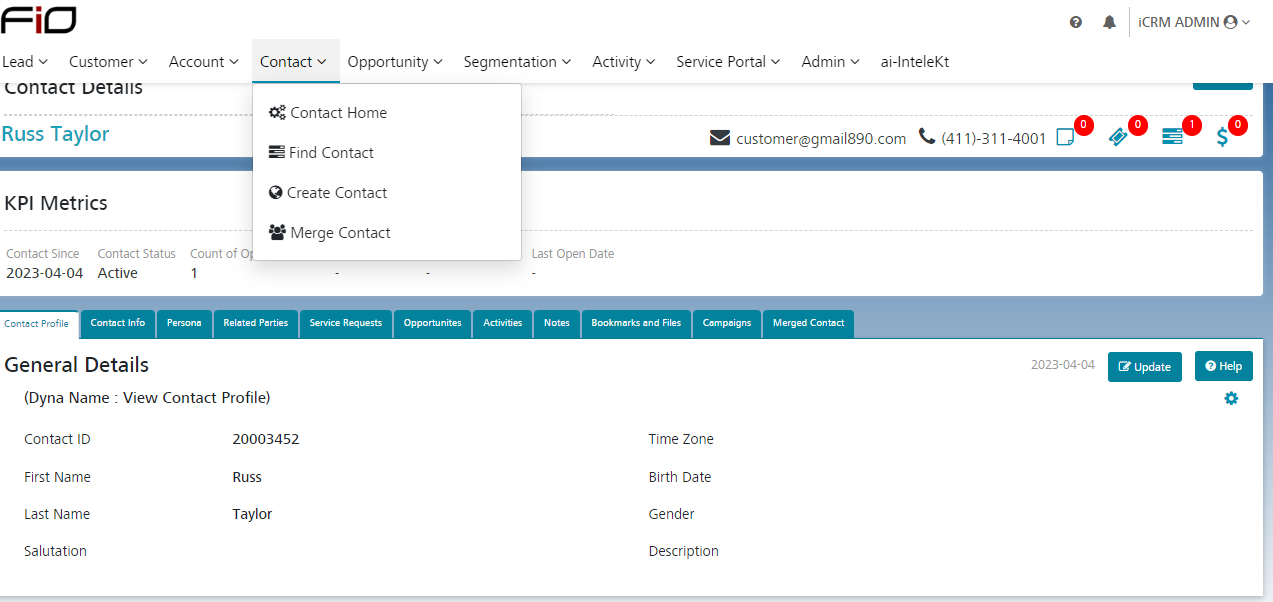
Task: Open the Opportunity menu dropdown
Action: point(395,61)
